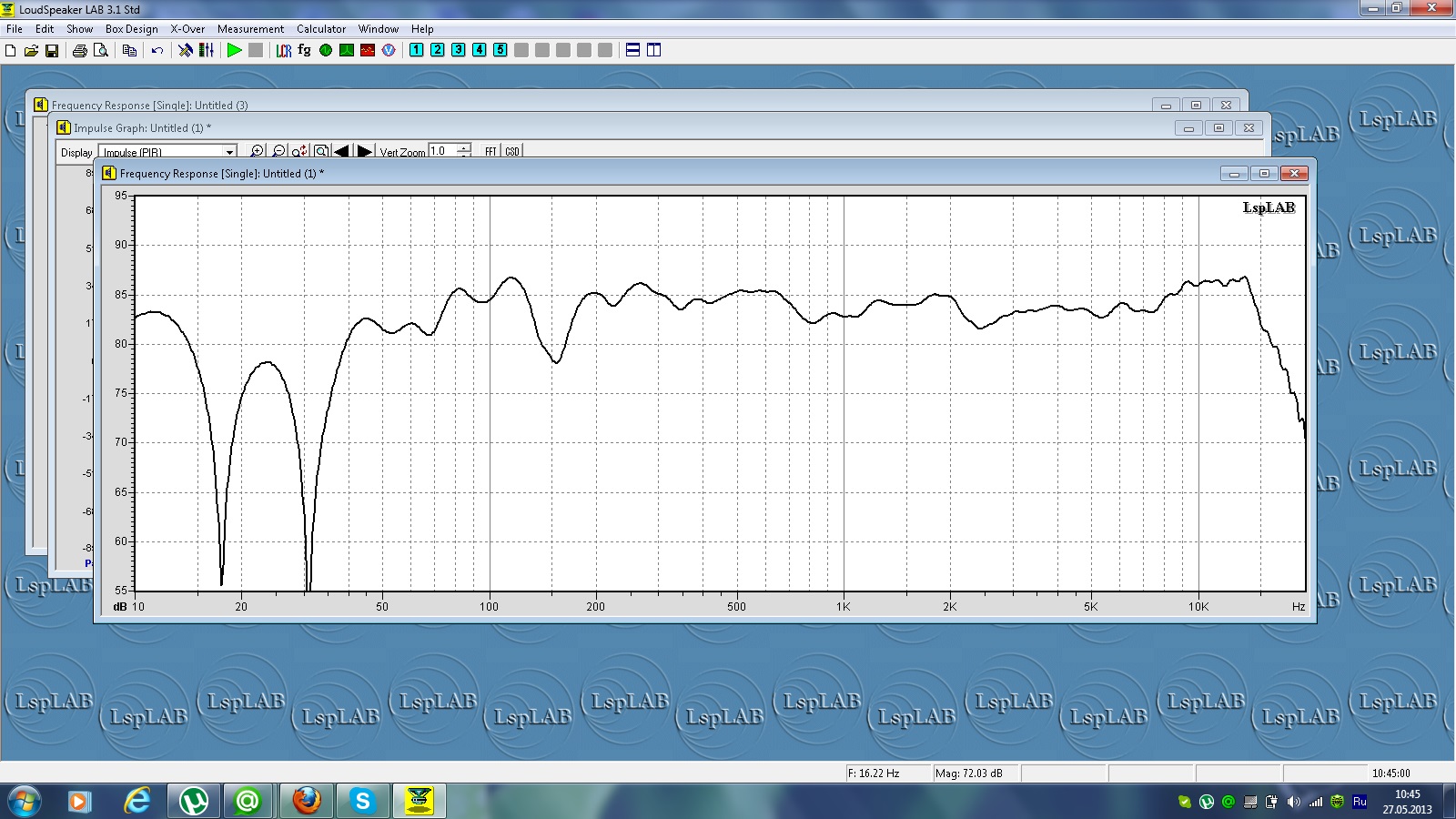1456x819 pixels.
Task: Save project with the floppy disk icon
Action: [52, 50]
